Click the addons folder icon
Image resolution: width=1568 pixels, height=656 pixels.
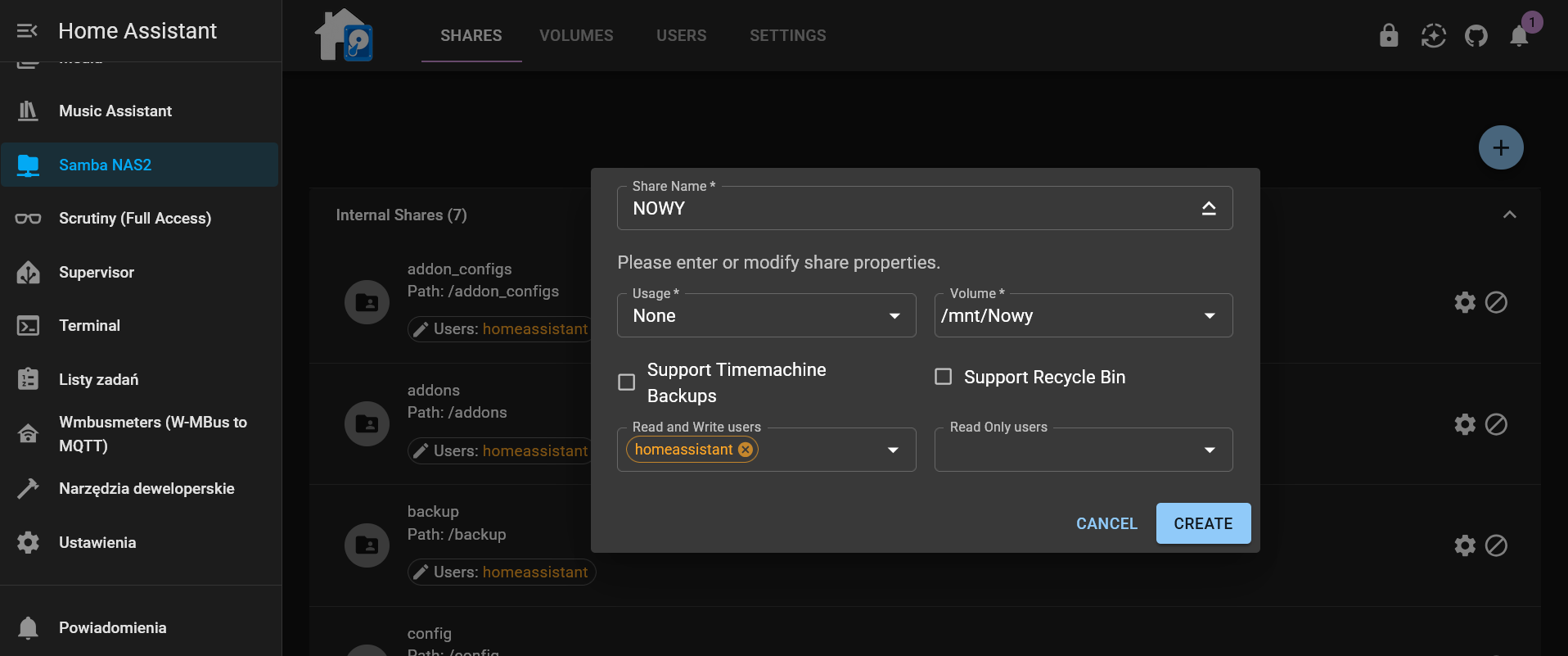click(x=367, y=424)
